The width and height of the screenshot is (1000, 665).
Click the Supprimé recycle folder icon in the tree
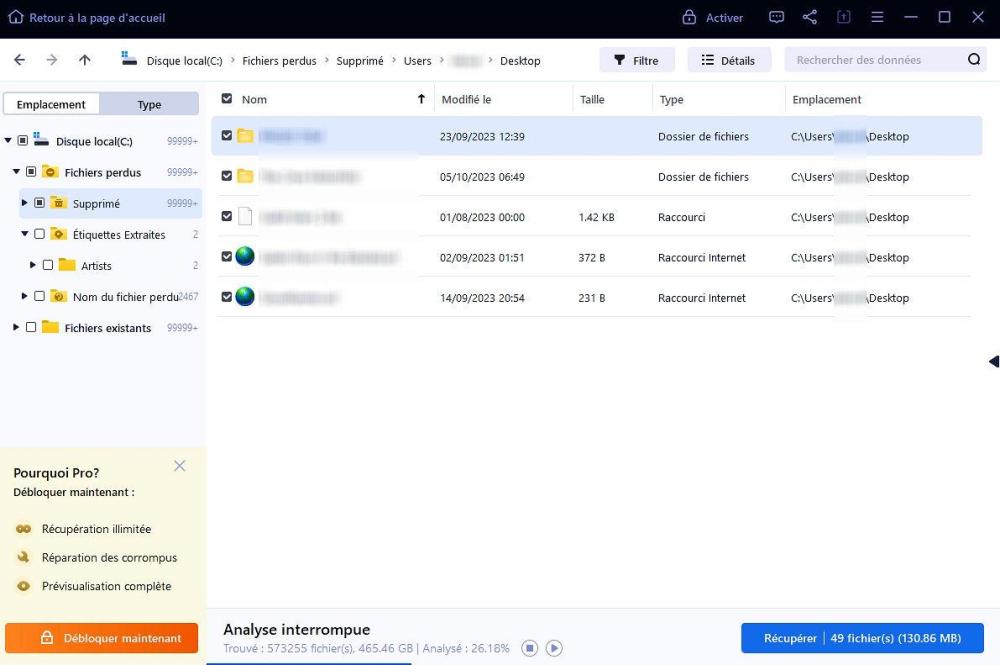pyautogui.click(x=58, y=203)
